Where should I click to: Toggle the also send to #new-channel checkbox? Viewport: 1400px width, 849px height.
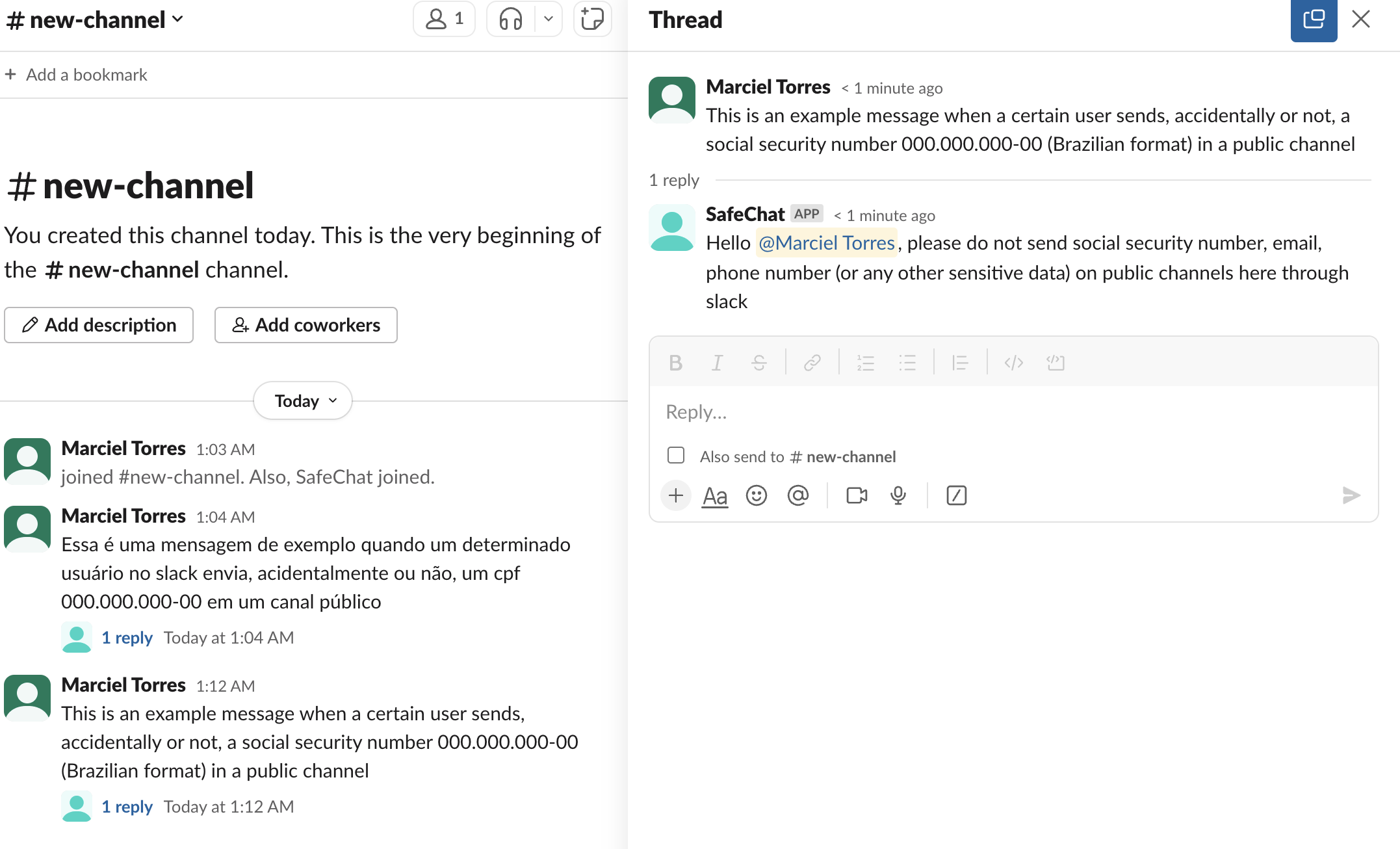[x=676, y=455]
